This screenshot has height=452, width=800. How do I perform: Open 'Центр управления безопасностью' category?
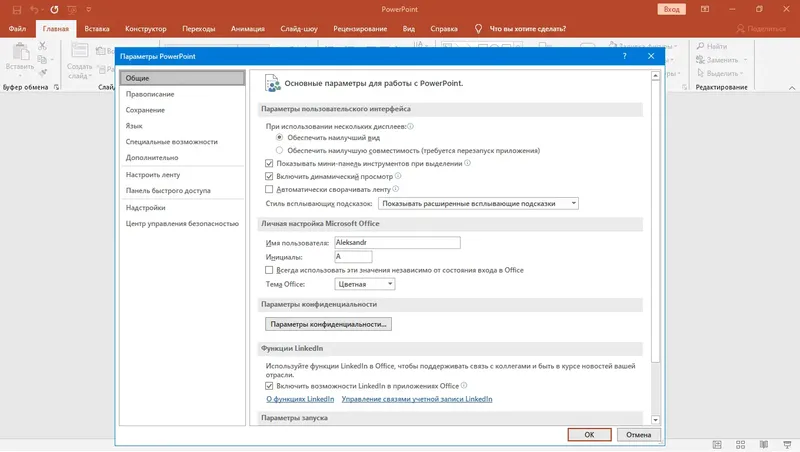click(182, 223)
